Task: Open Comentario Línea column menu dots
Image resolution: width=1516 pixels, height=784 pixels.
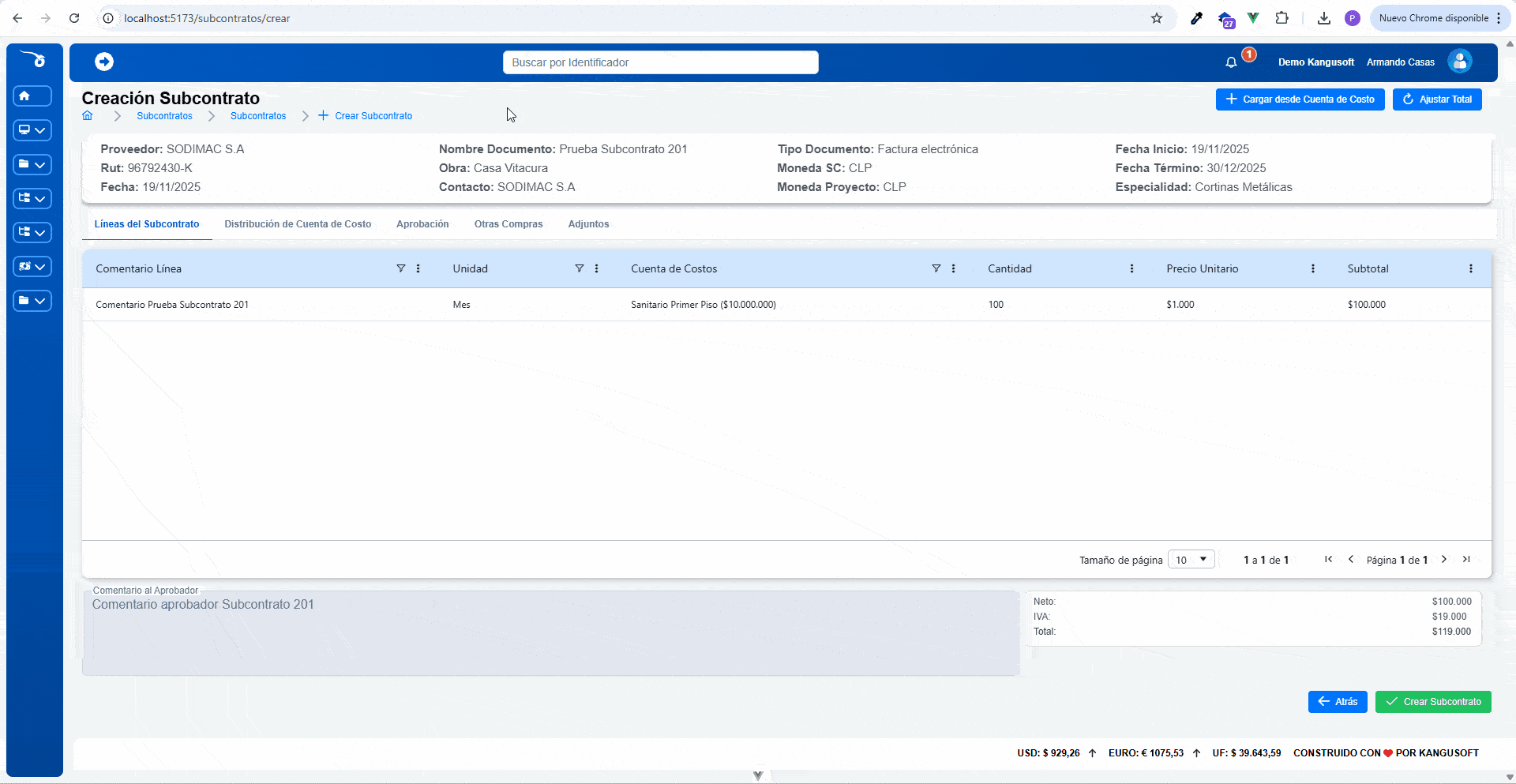Action: pos(418,268)
